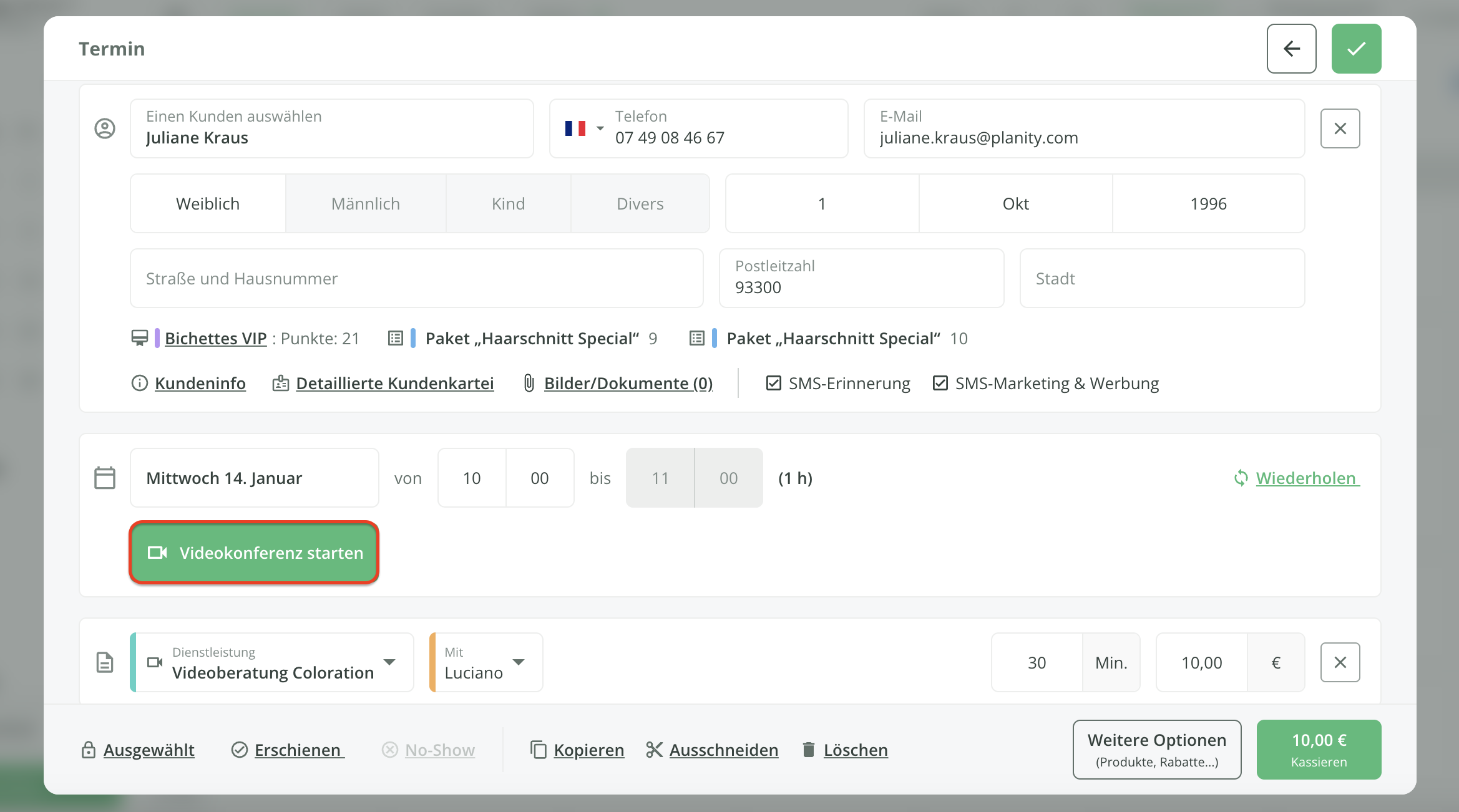Toggle SMS-Marketing & Werbung checkbox
The image size is (1459, 812).
940,383
